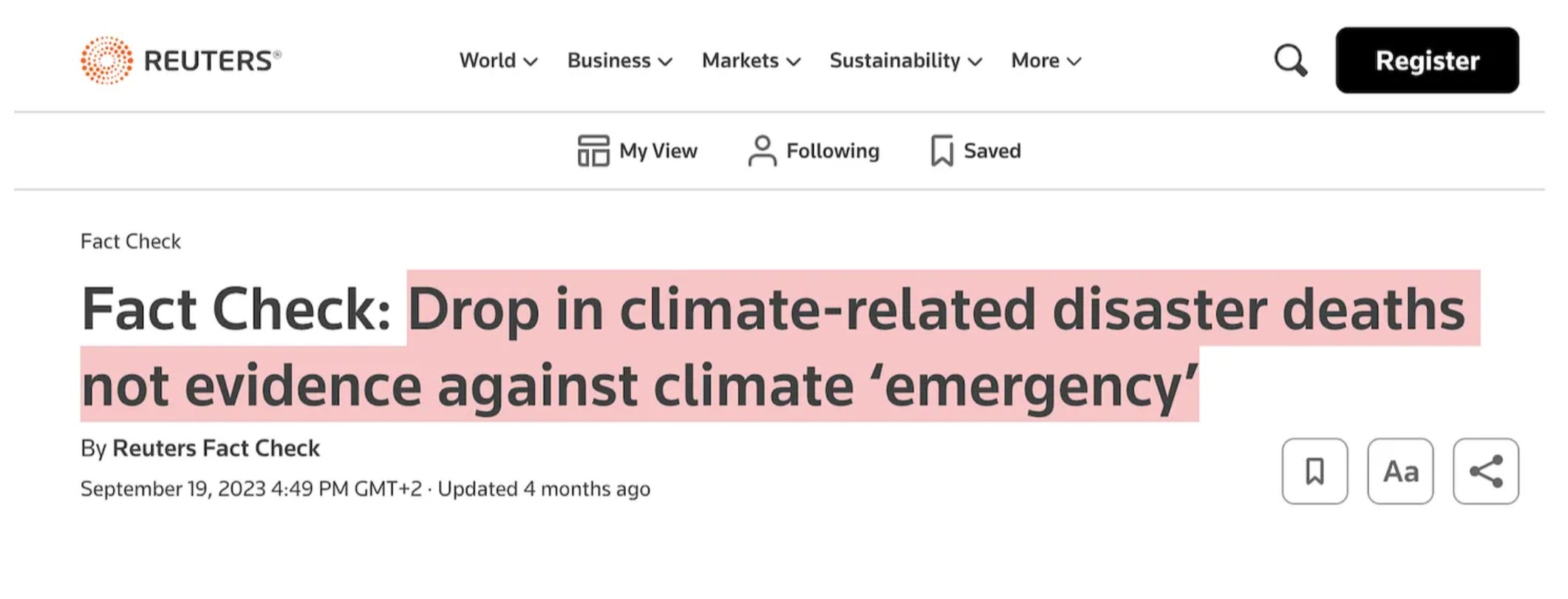The image size is (1568, 599).
Task: Open the Aa text size control
Action: (x=1400, y=472)
